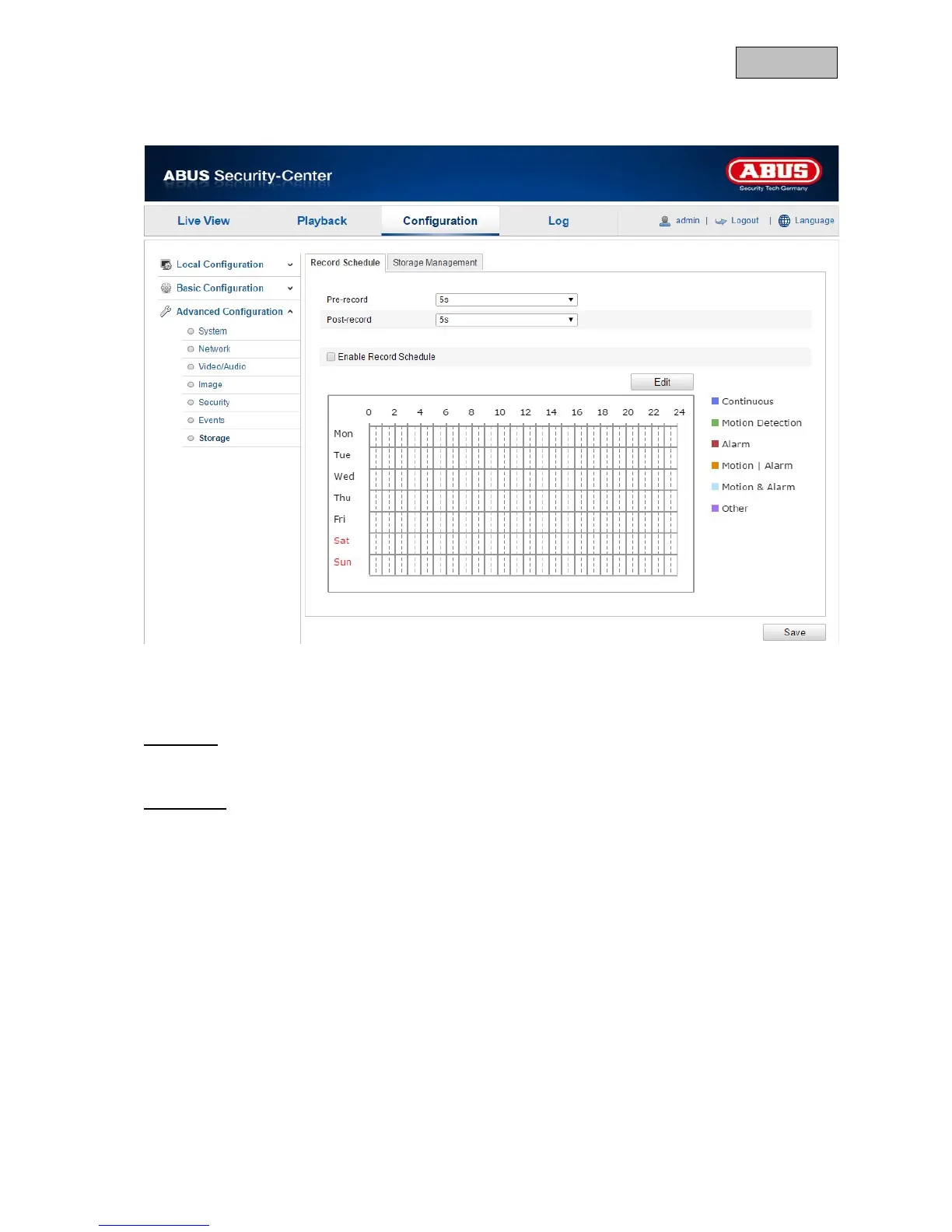Click the 'Post-record' label text

pyautogui.click(x=349, y=320)
